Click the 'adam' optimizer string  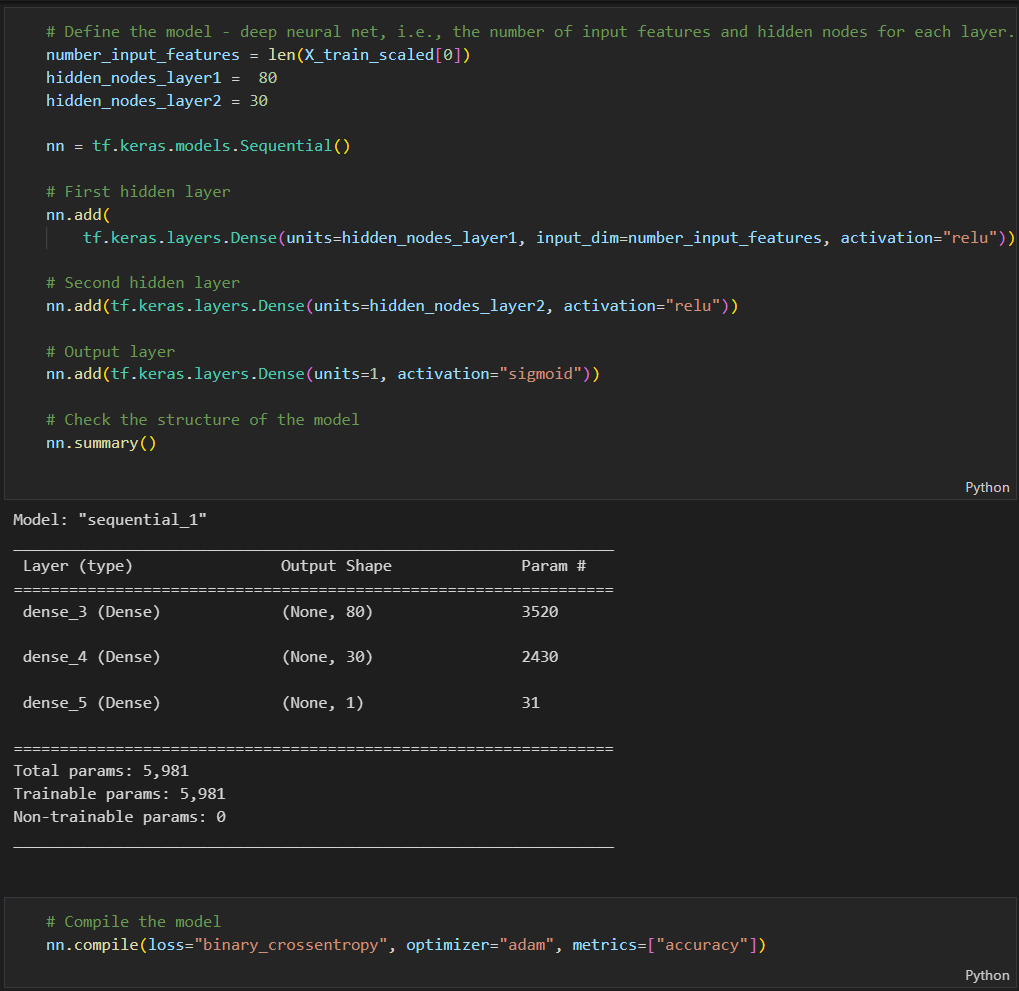(x=526, y=944)
